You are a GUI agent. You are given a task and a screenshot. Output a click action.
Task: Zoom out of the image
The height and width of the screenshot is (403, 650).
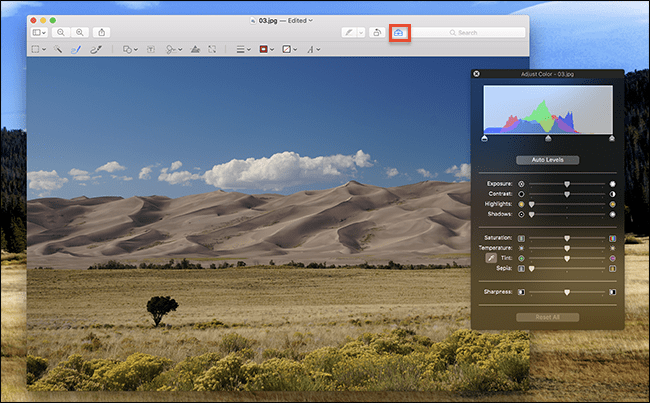click(60, 33)
